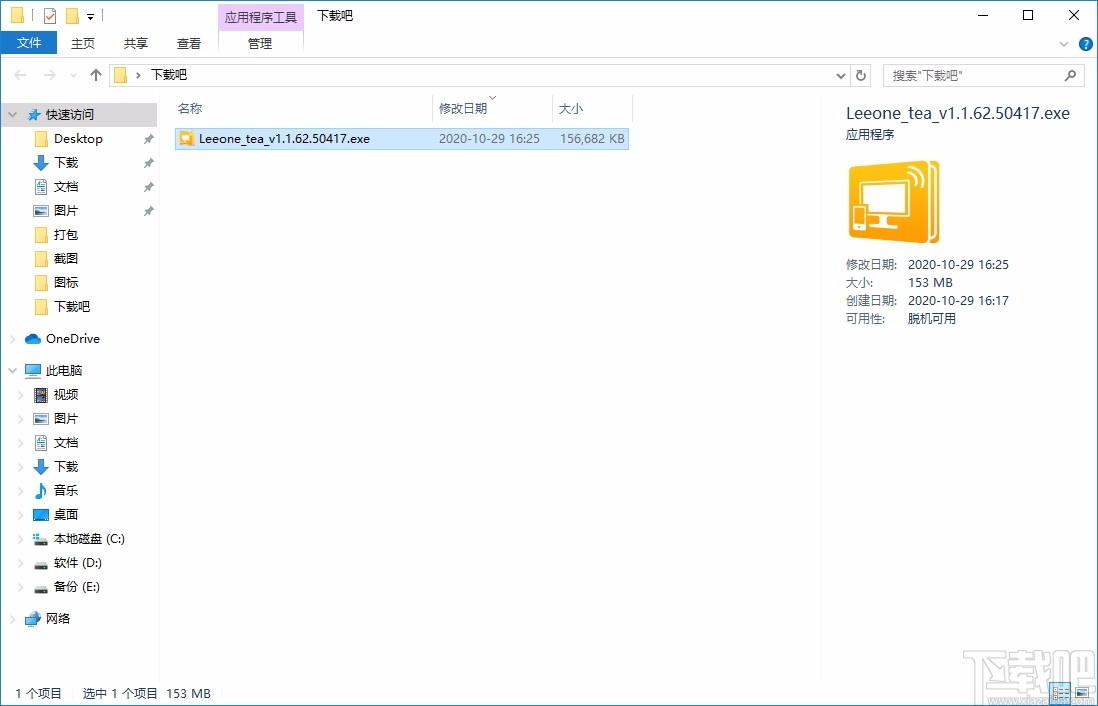This screenshot has height=706, width=1098.
Task: Click the file size 156,682 KB cell
Action: tap(592, 139)
